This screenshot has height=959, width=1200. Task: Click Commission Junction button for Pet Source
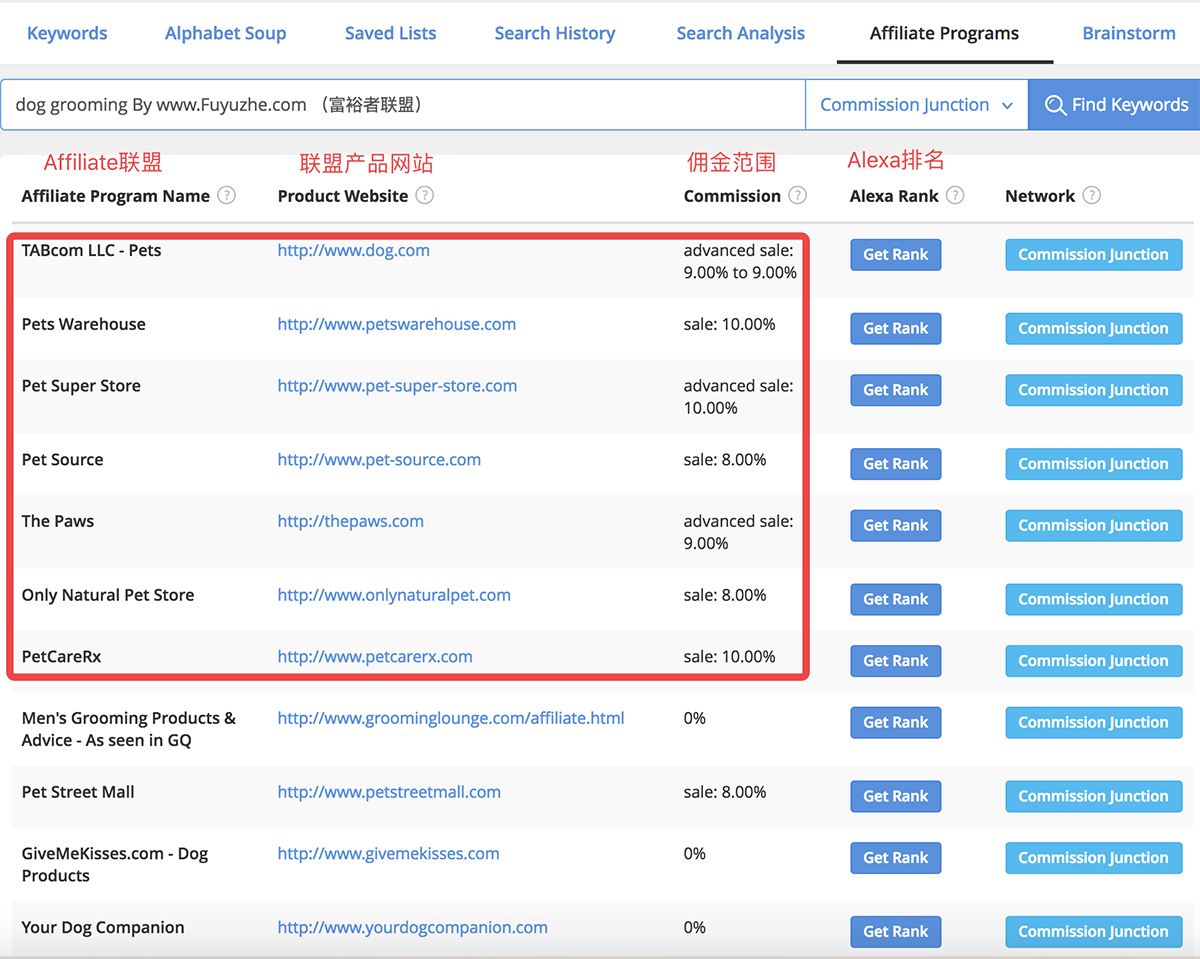(x=1093, y=464)
